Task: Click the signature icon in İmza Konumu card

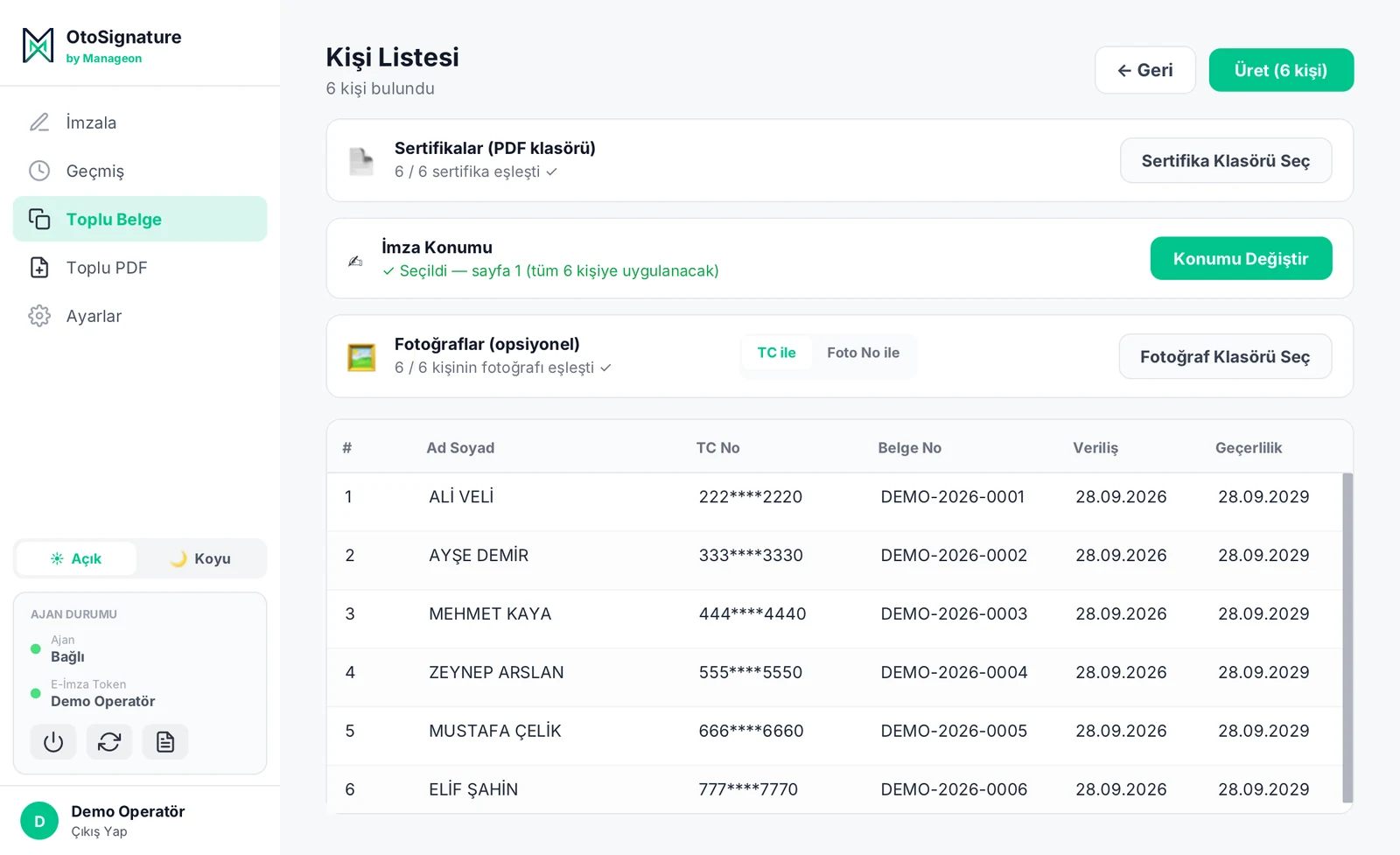Action: (355, 261)
